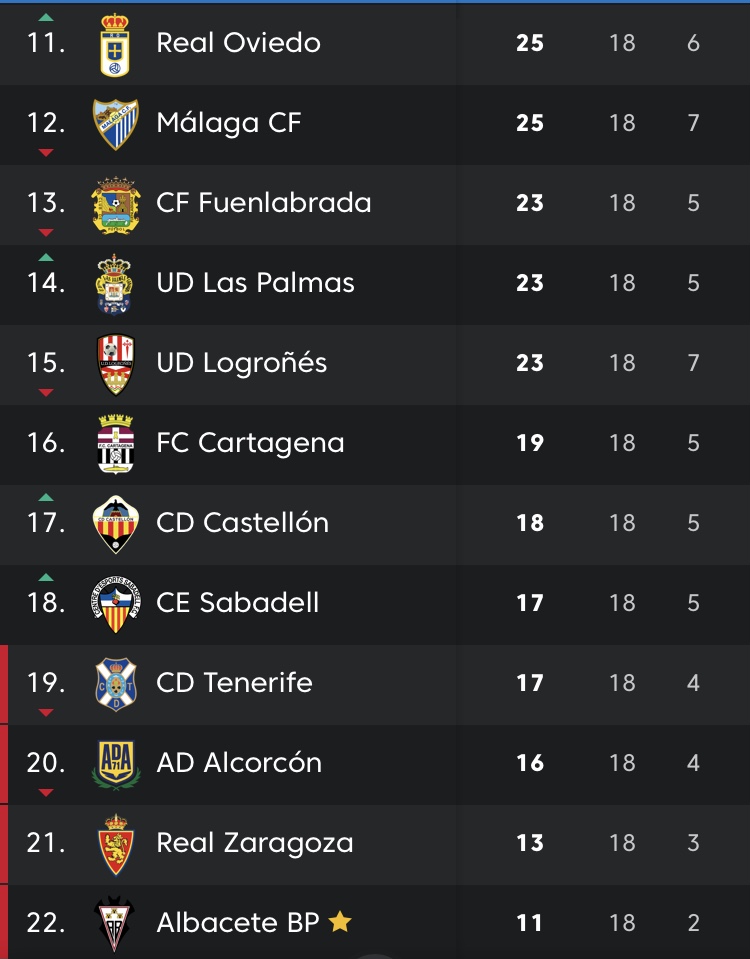Select the UD Las Palmas name
Viewport: 750px width, 959px height.
(255, 283)
